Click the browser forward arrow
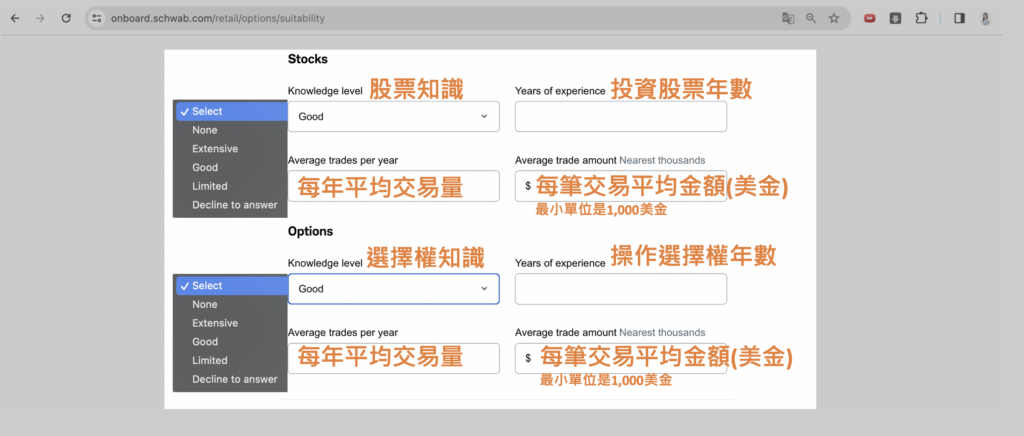 point(39,18)
